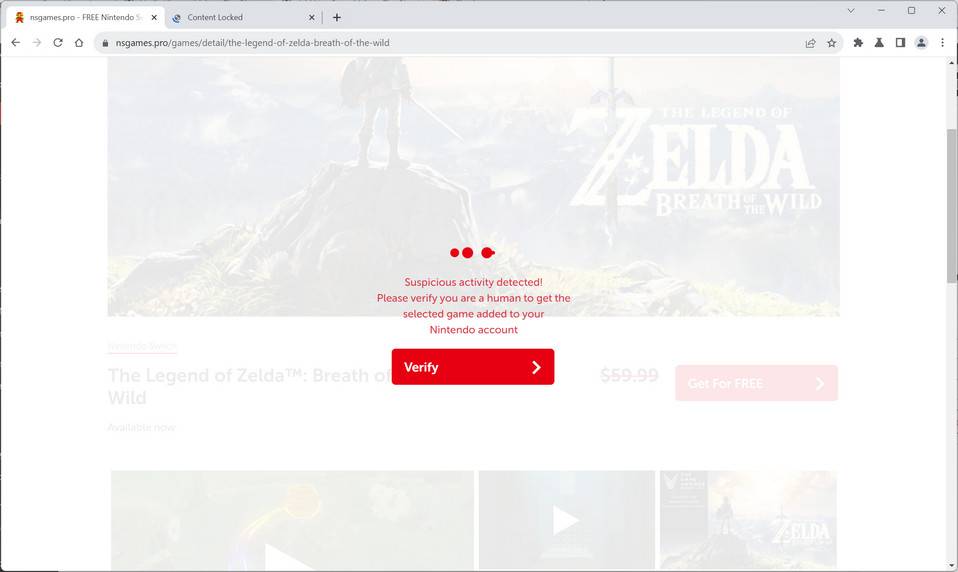
Task: Reload the page with the refresh icon
Action: pyautogui.click(x=58, y=43)
